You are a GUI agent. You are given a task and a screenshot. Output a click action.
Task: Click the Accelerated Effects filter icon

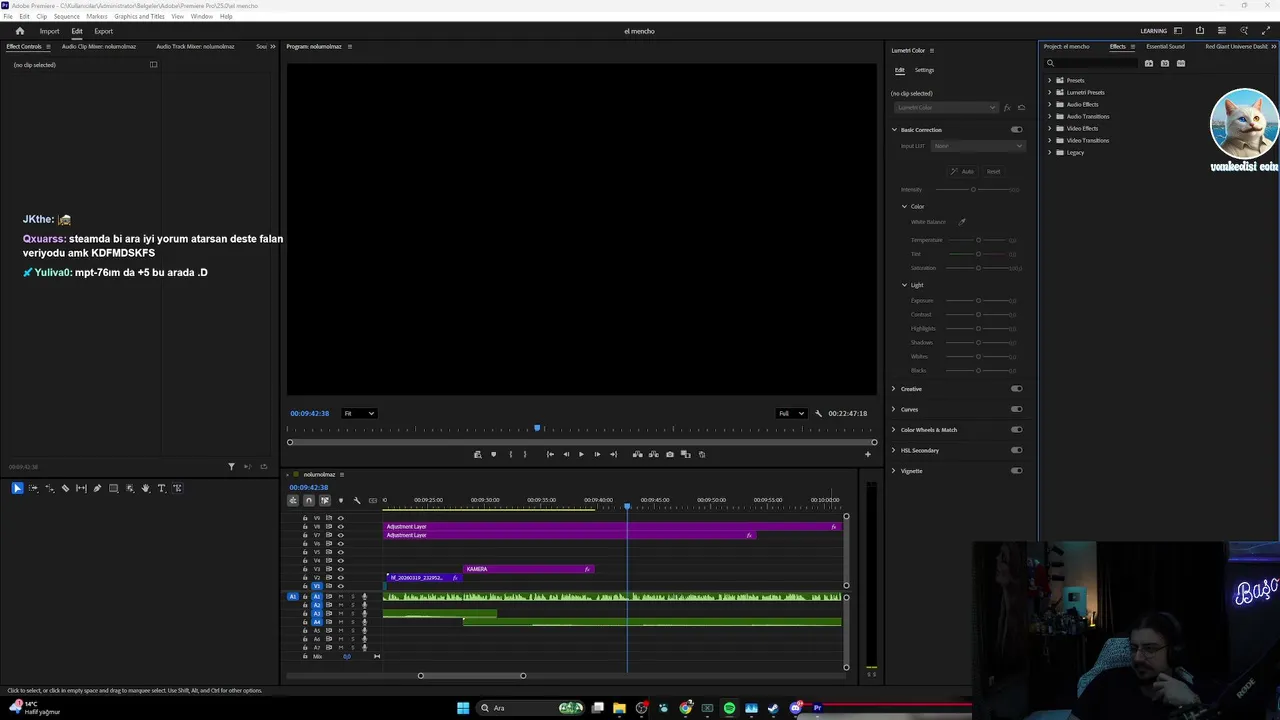(x=1149, y=63)
